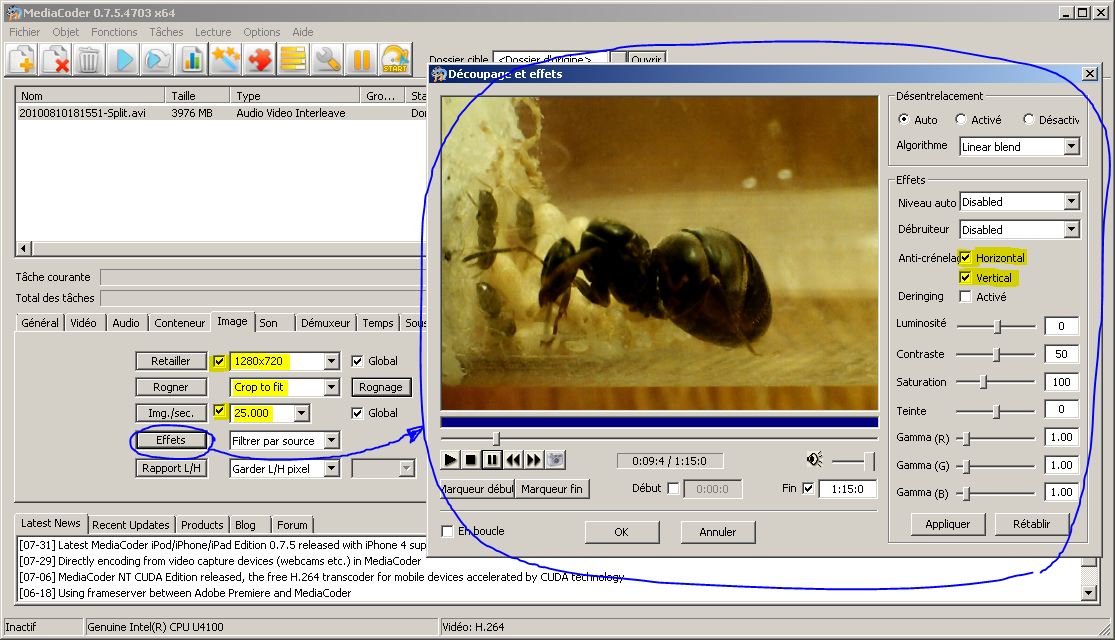Image resolution: width=1115 pixels, height=640 pixels.
Task: Click the red puzzle piece icon
Action: click(x=259, y=60)
